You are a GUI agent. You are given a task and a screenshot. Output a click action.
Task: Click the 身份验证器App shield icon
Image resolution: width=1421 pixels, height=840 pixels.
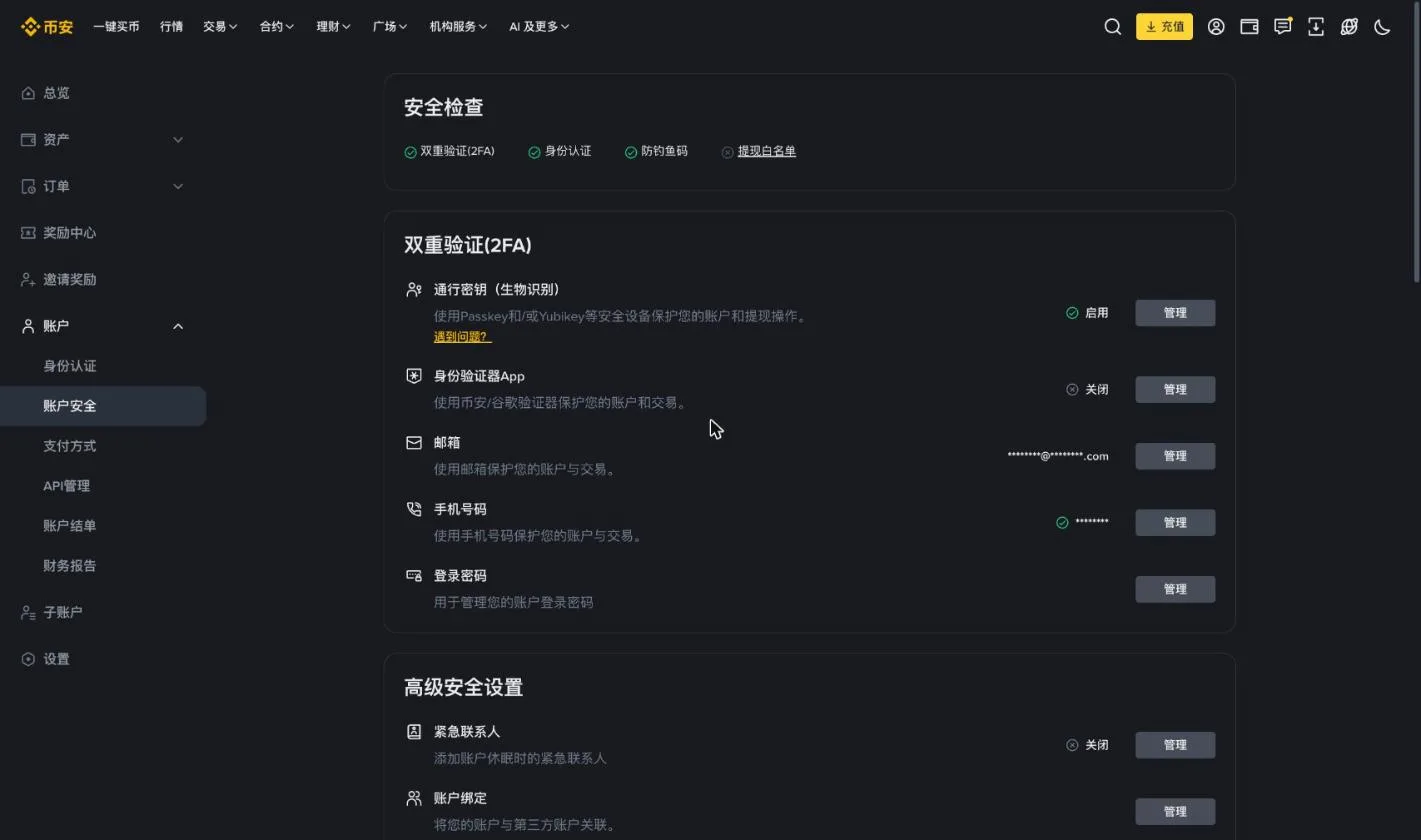(x=414, y=376)
